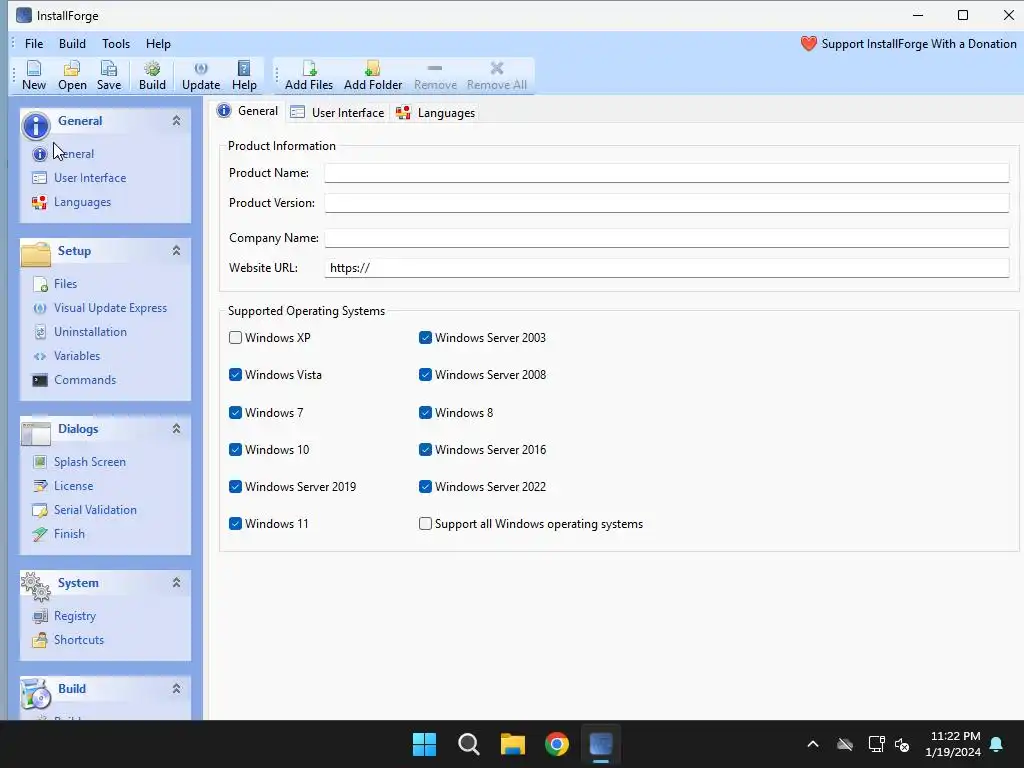Open the Shortcuts system page

click(x=68, y=640)
